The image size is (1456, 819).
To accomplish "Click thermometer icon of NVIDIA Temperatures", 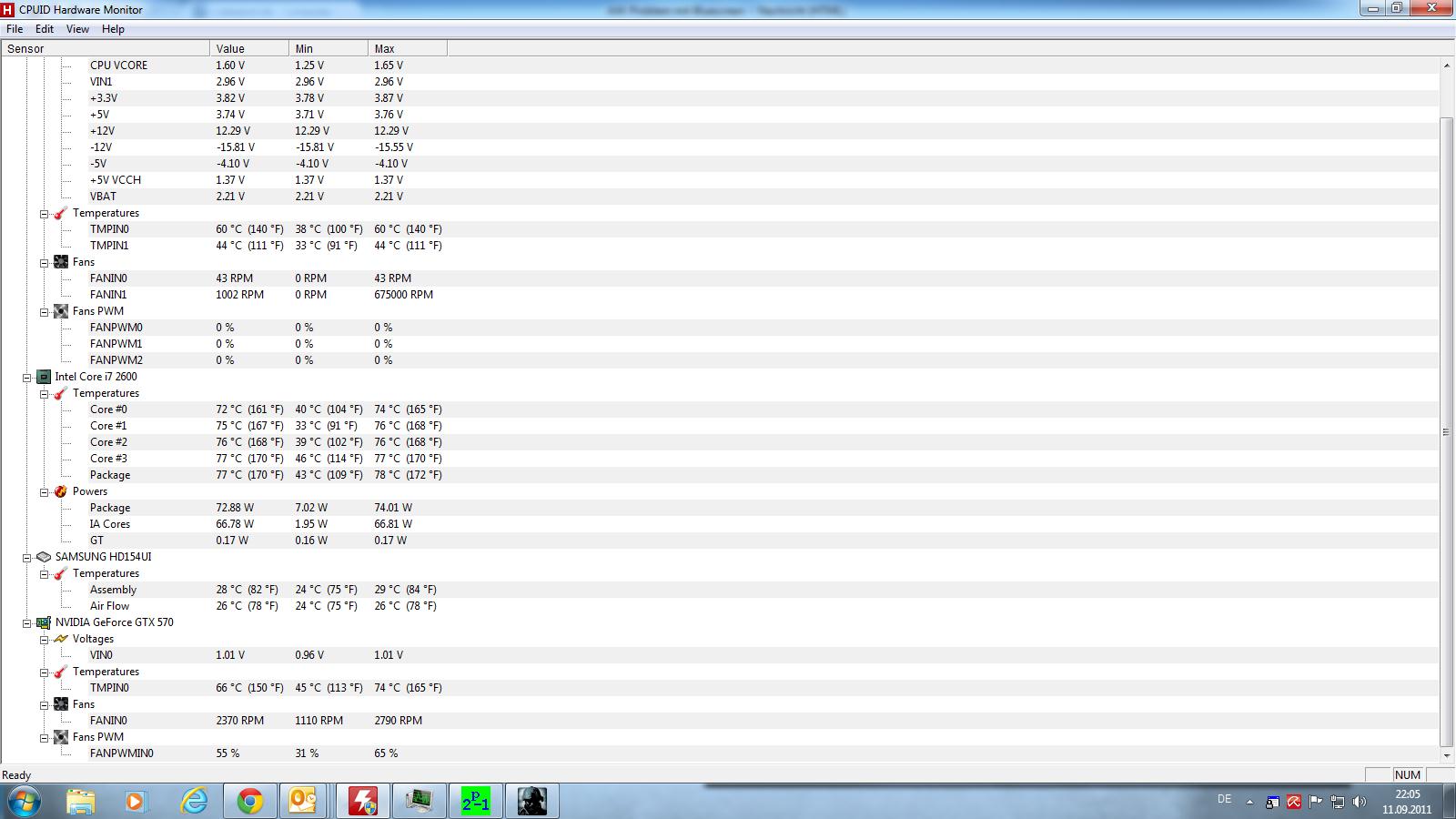I will (61, 672).
